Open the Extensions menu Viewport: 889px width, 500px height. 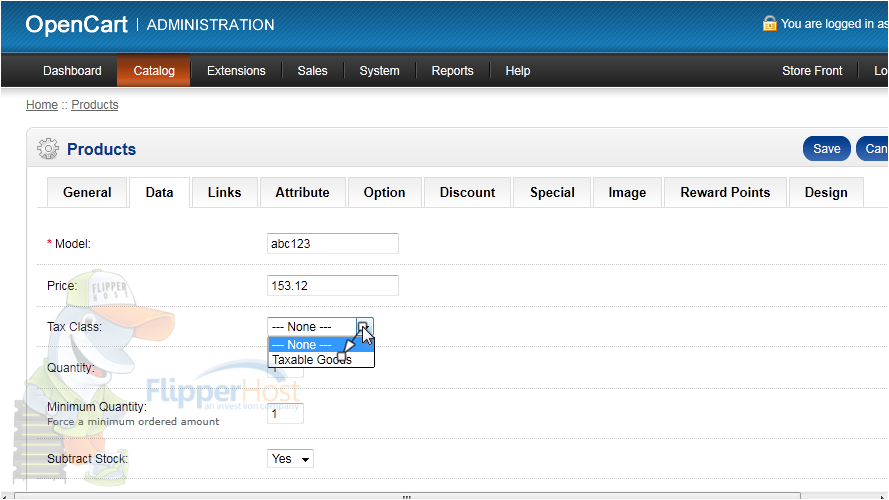coord(236,71)
